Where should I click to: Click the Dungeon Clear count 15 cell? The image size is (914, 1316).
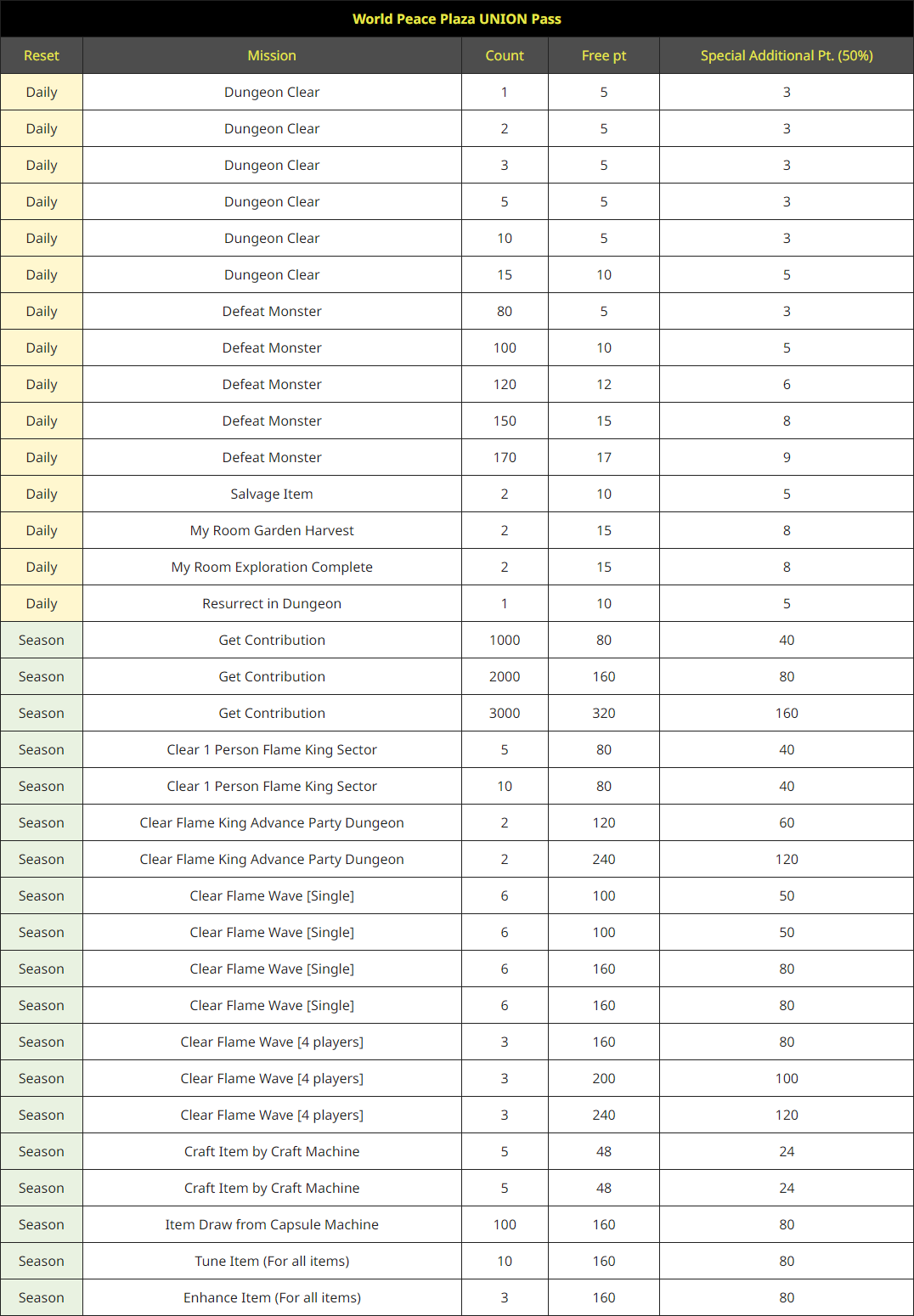505,274
